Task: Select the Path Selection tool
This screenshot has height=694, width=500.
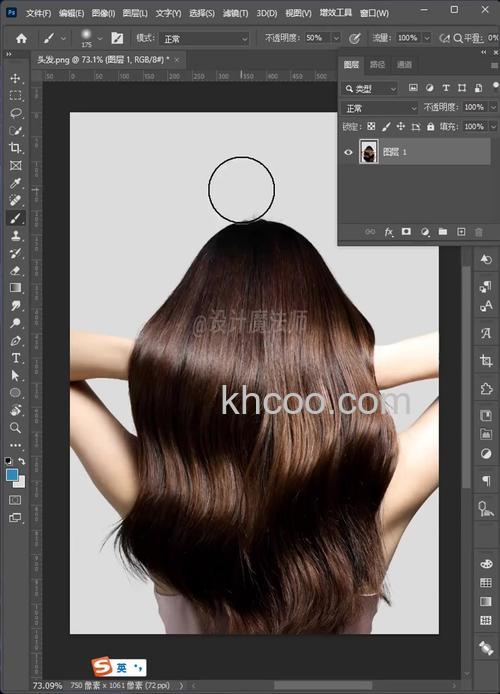Action: point(15,375)
